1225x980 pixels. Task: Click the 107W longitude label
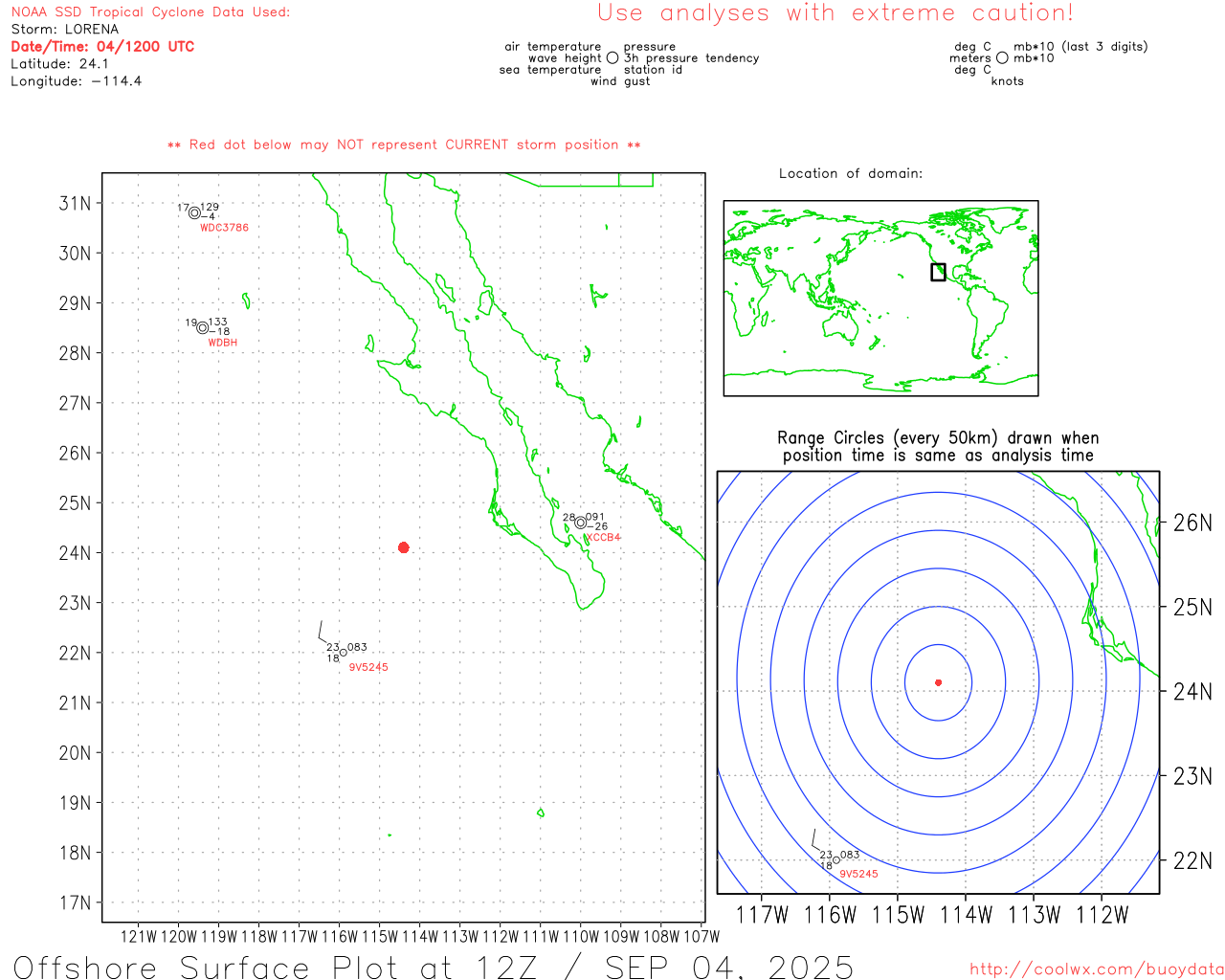[702, 937]
